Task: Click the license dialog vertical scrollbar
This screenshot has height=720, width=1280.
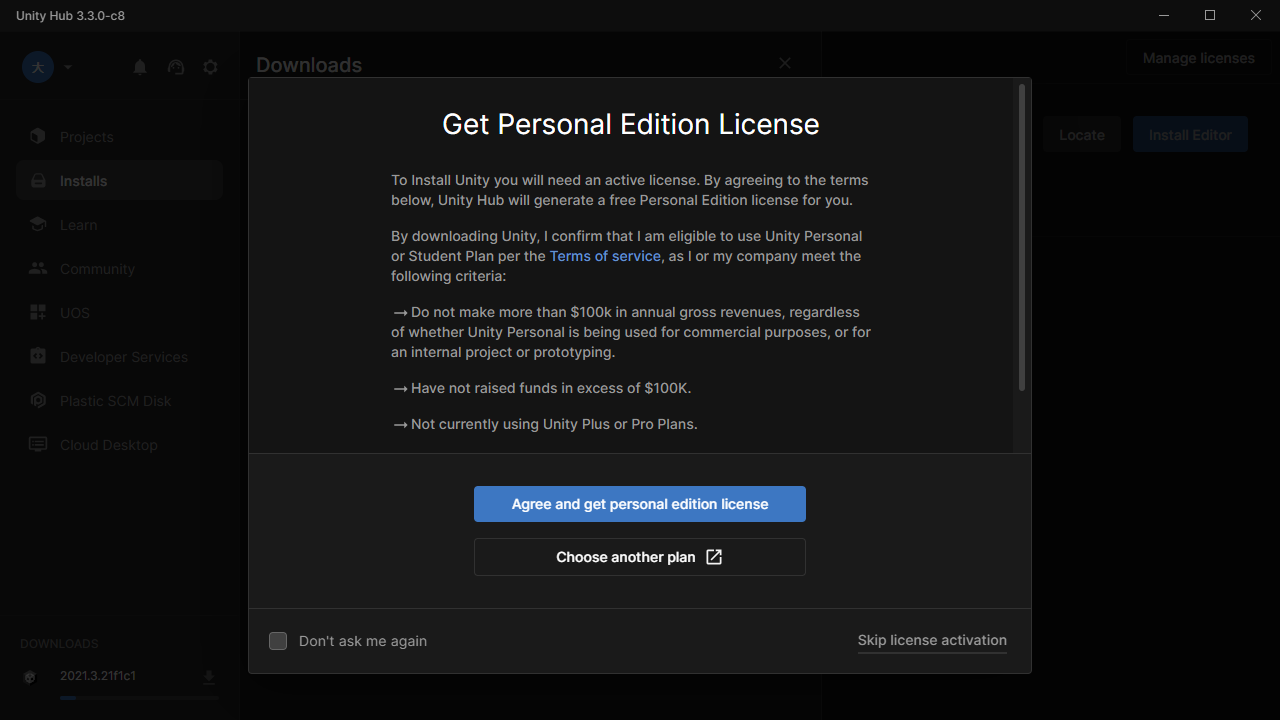Action: point(1021,238)
